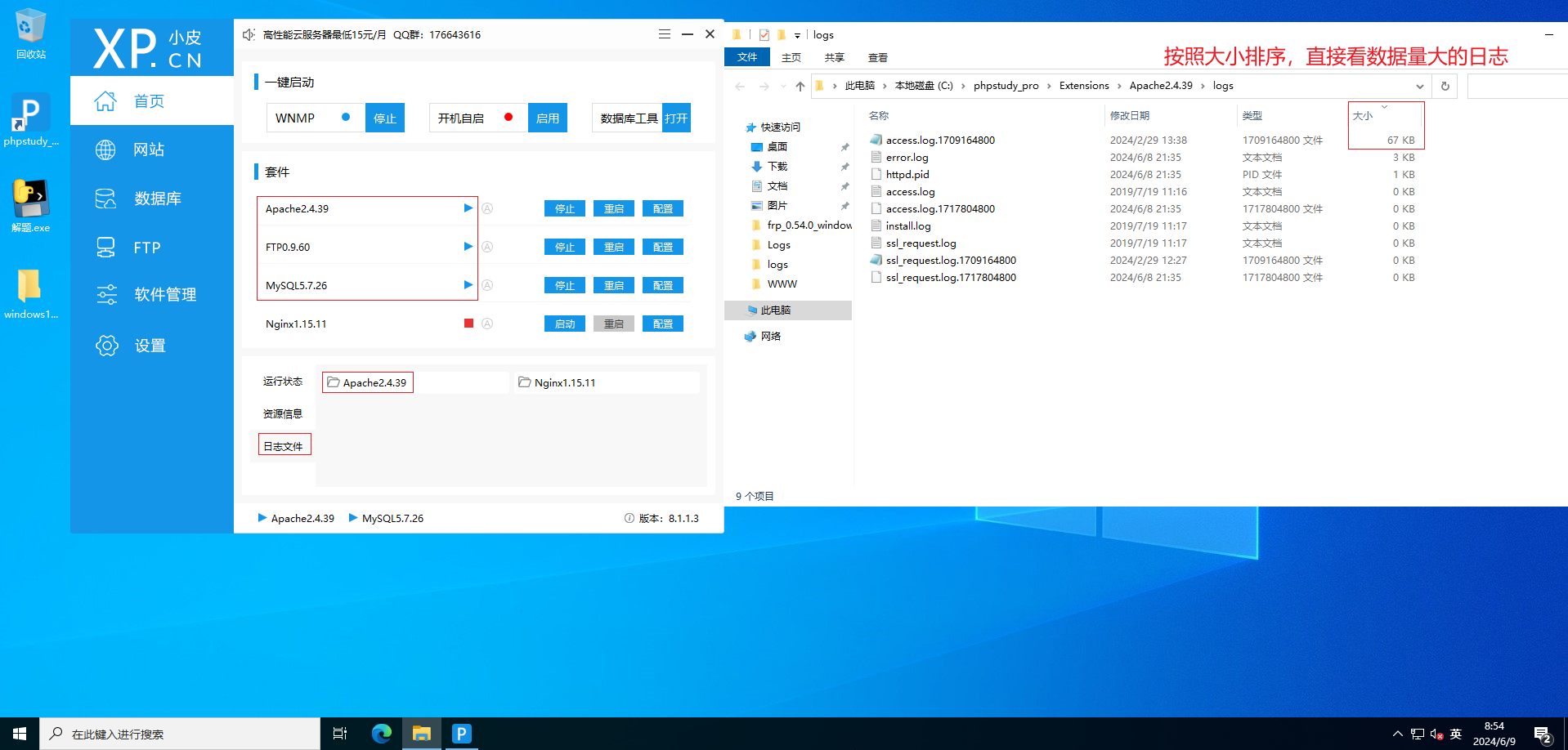Click the Explorer search box
1568x750 pixels.
point(1517,86)
